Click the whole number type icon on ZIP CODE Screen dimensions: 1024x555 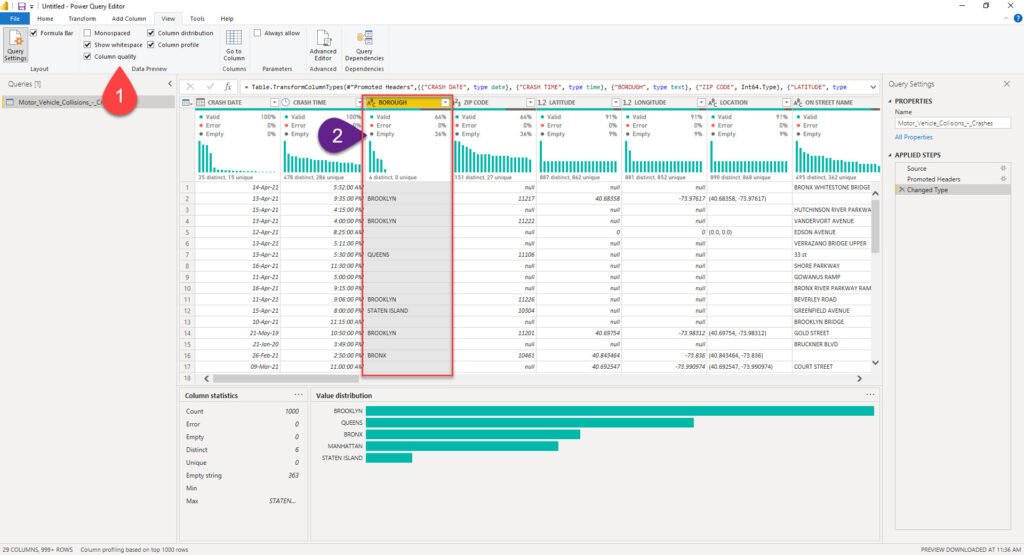click(457, 103)
